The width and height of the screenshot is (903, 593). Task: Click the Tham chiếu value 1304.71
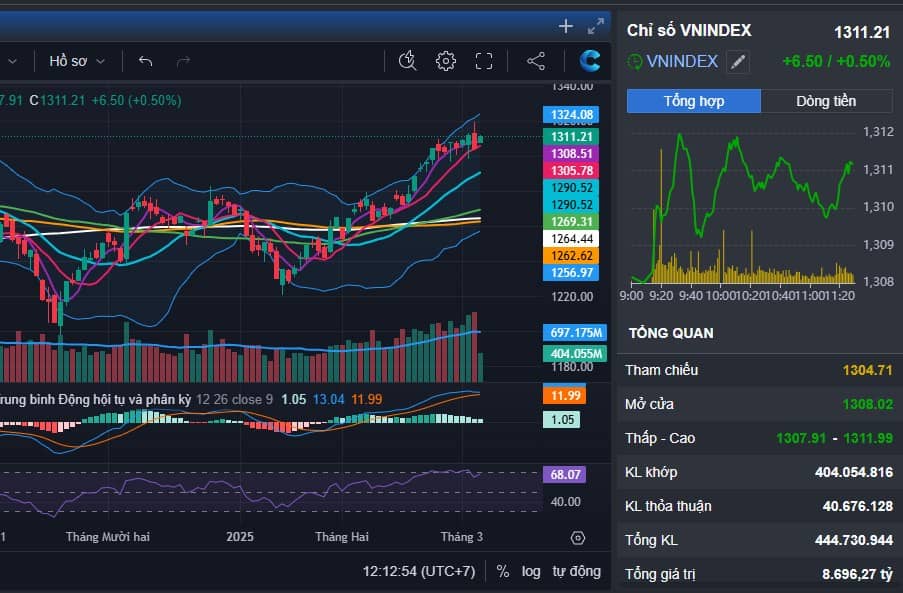click(867, 370)
